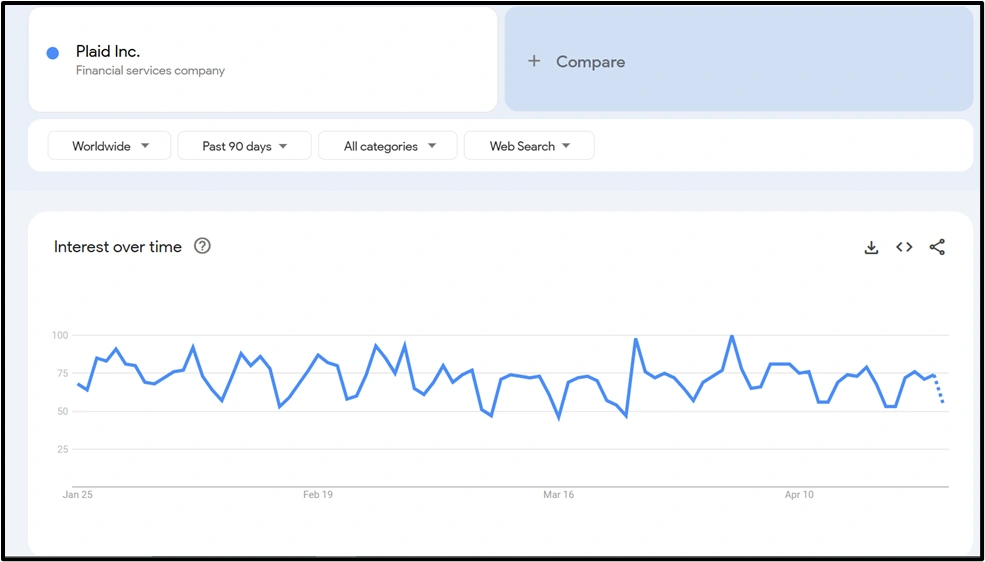Click the 25 y-axis value
The image size is (985, 562).
[62, 450]
